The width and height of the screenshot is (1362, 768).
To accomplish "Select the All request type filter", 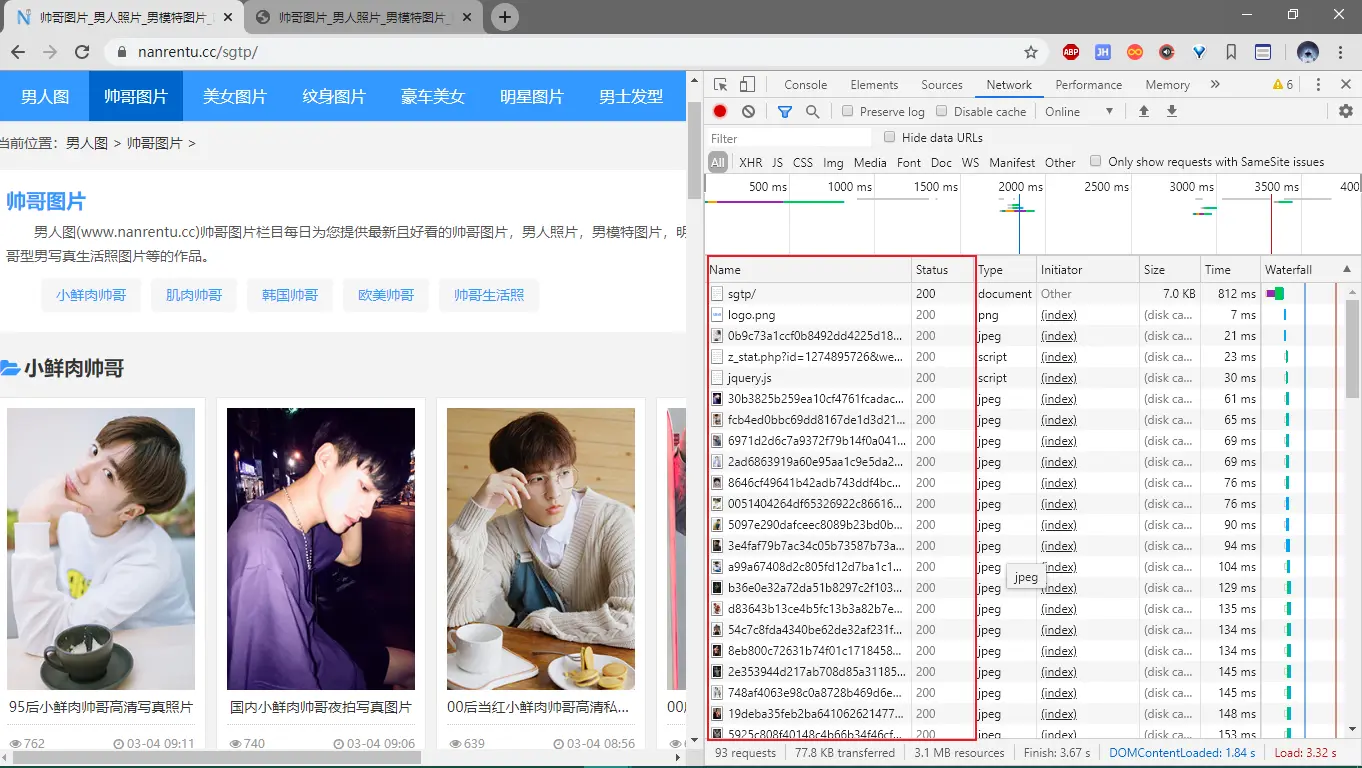I will point(718,162).
